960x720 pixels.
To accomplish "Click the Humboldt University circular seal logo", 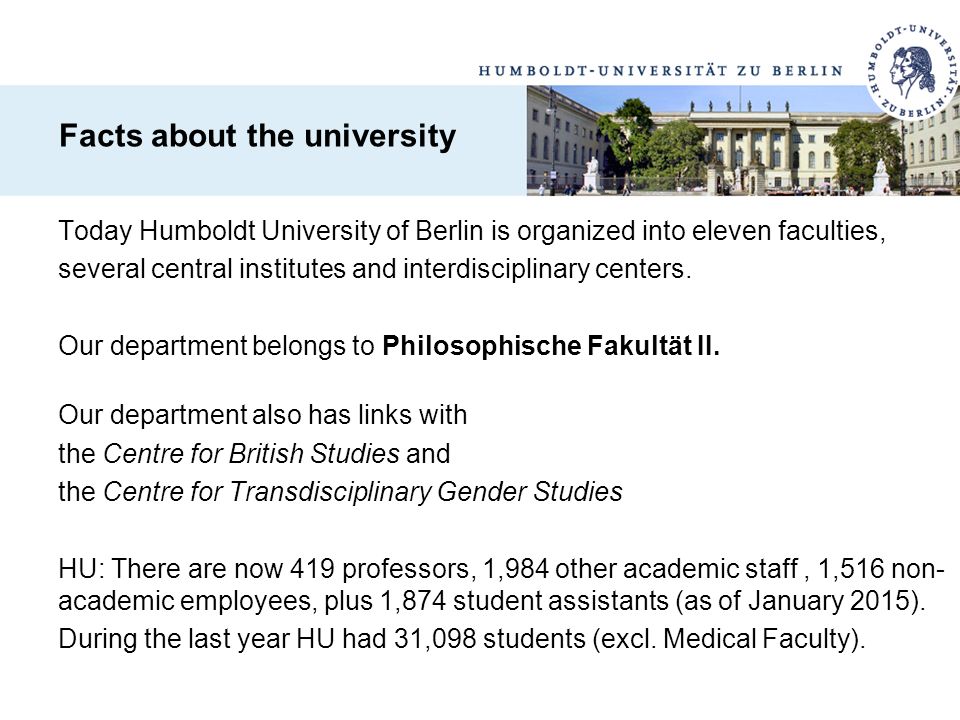I will coord(913,72).
